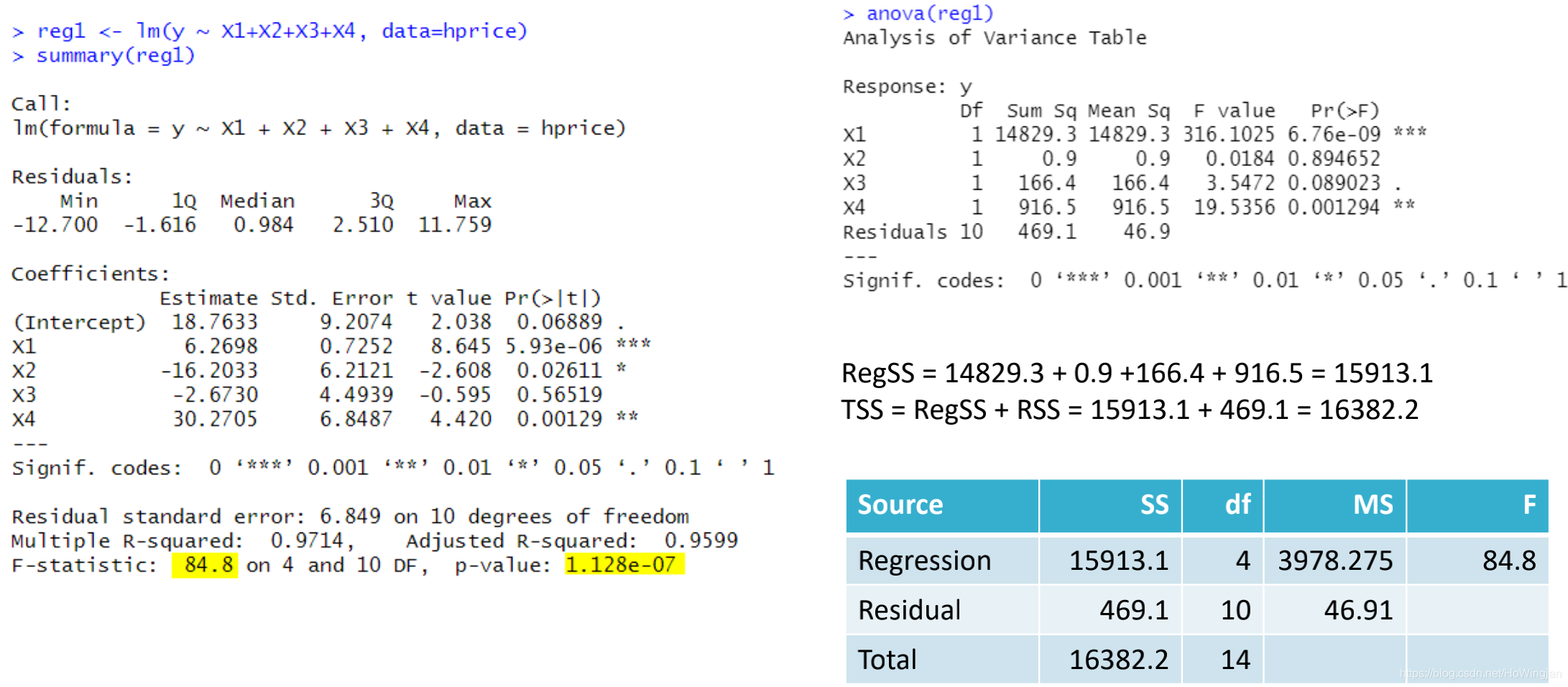1568x687 pixels.
Task: Click the Multiple R-squared value 0.9714
Action: [x=307, y=540]
